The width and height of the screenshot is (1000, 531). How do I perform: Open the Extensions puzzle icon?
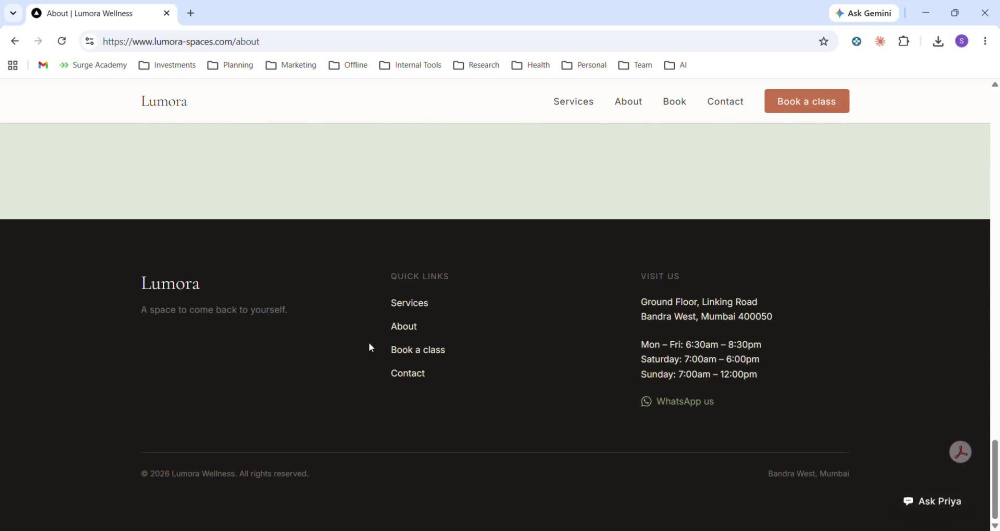point(904,41)
